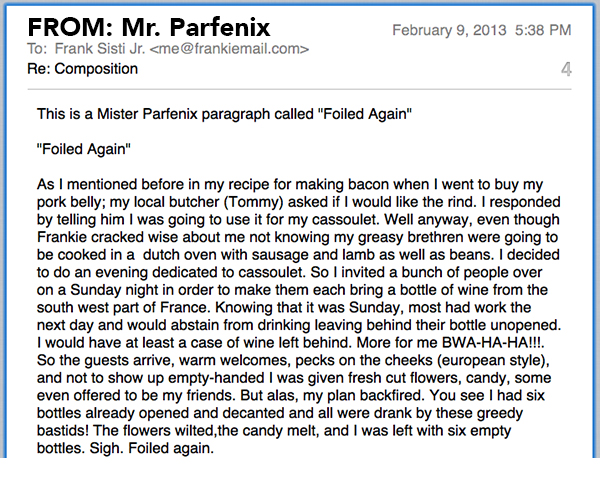Click the text BWA-HA-HA!!!
The image size is (600, 490).
492,342
